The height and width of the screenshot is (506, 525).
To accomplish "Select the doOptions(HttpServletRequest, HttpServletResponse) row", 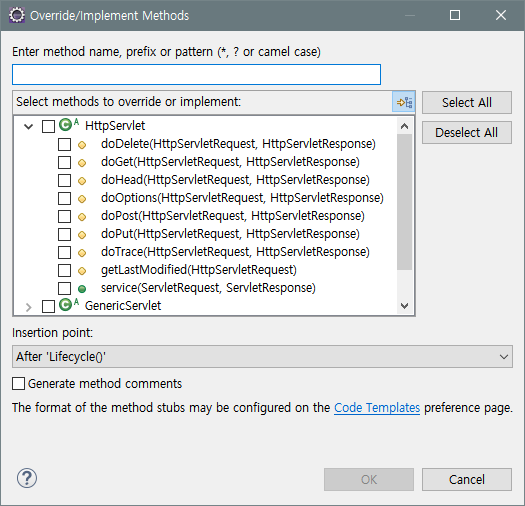I will 242,198.
